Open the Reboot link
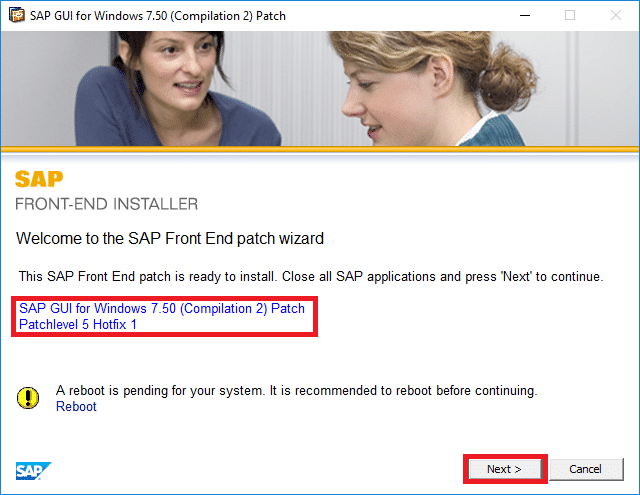Viewport: 640px width, 495px height. pyautogui.click(x=76, y=406)
